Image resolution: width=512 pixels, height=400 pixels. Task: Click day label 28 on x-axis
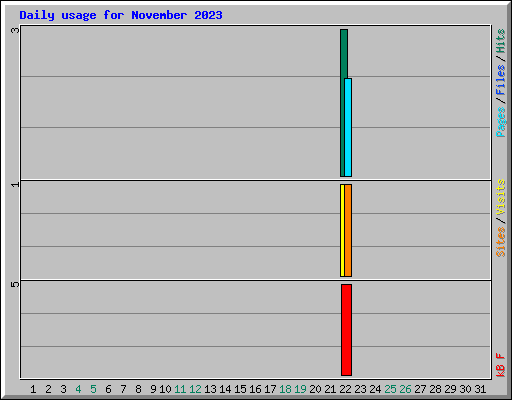[435, 389]
